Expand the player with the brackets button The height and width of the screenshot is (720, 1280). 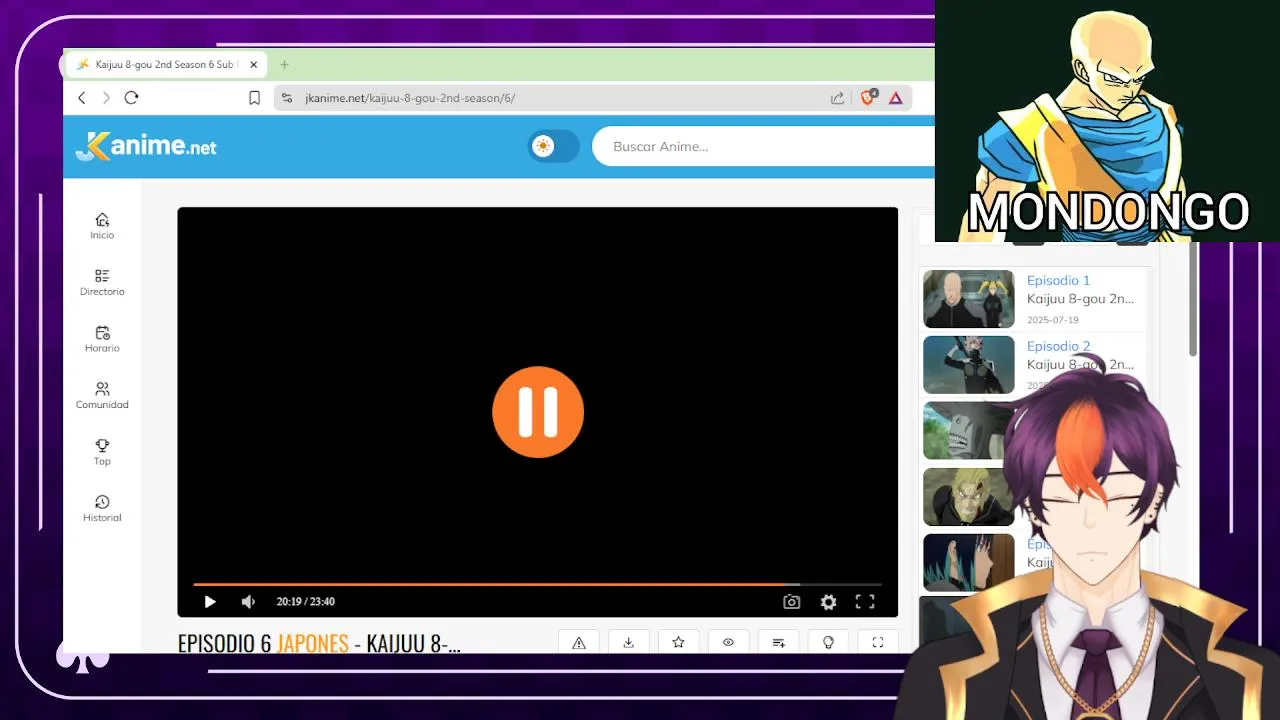click(x=878, y=642)
